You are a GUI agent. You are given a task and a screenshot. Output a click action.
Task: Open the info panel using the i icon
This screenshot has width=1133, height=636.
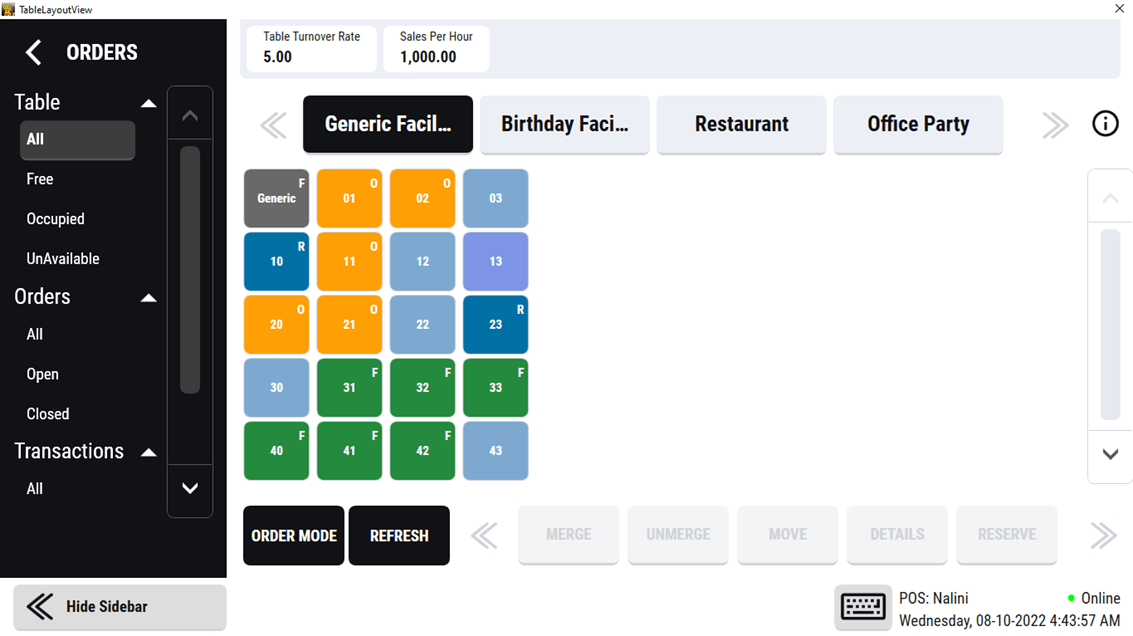click(1104, 123)
